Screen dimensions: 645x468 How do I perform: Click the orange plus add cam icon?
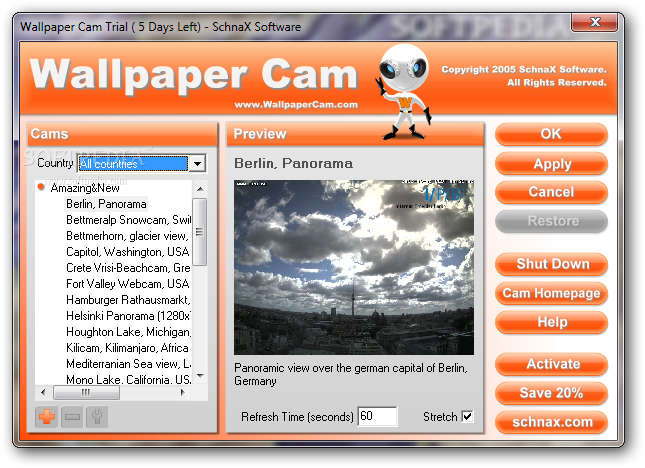(x=46, y=417)
